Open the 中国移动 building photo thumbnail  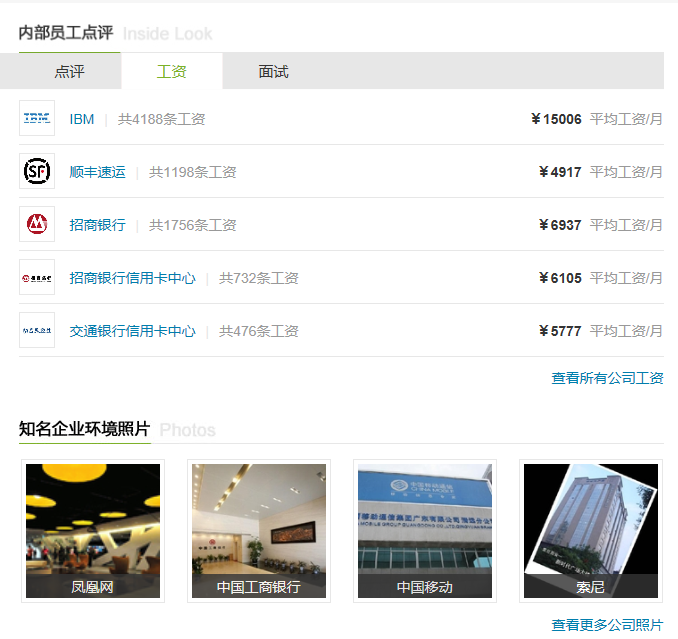tap(425, 531)
